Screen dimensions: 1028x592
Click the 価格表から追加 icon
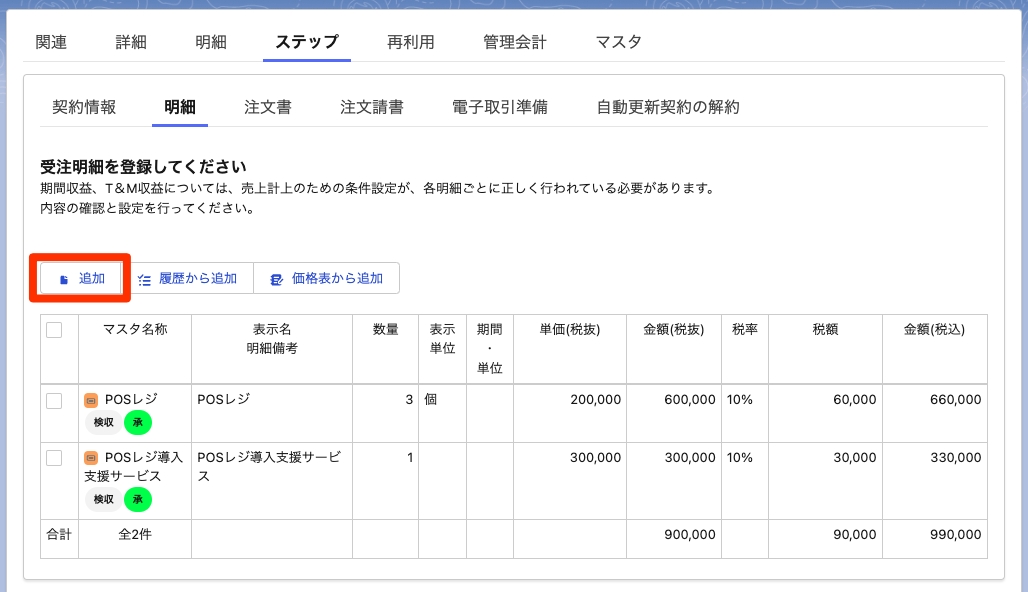(277, 280)
